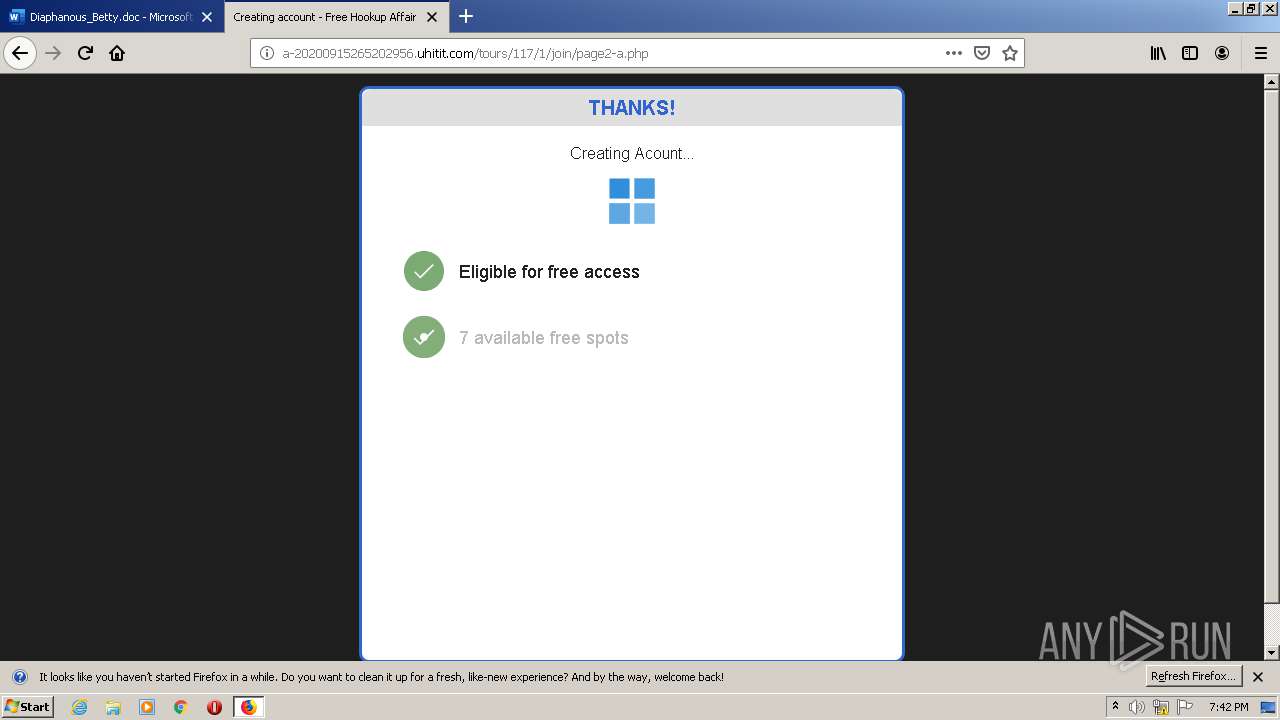Open the Windows Start menu
The image size is (1280, 720).
[28, 706]
